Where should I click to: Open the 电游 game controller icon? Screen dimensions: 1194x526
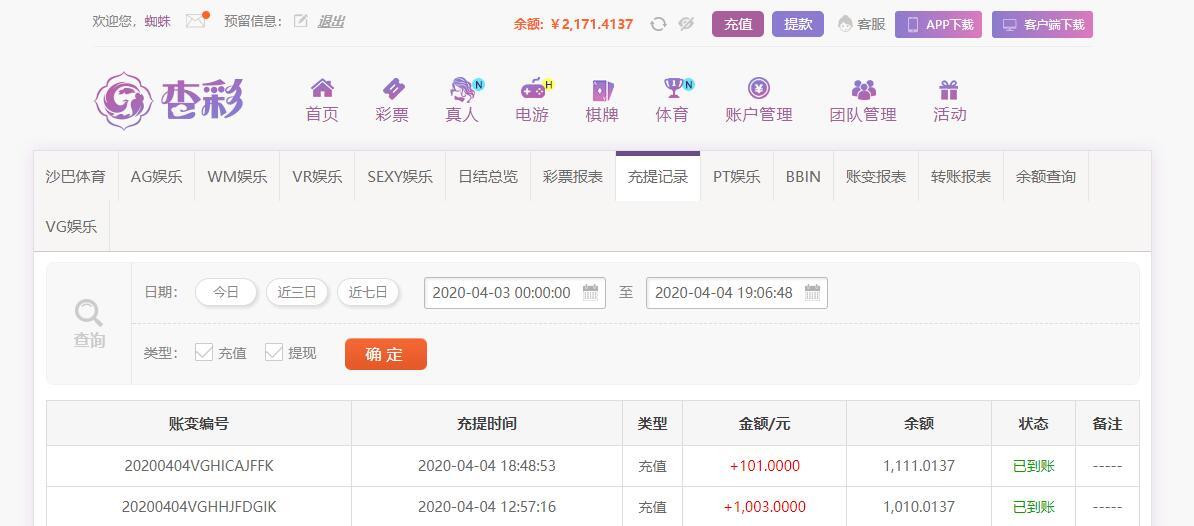coord(533,89)
